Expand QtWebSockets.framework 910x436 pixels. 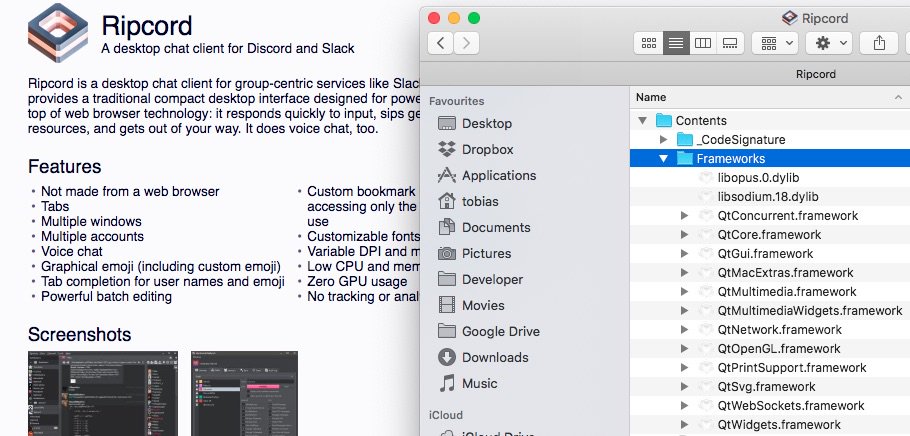pyautogui.click(x=684, y=406)
